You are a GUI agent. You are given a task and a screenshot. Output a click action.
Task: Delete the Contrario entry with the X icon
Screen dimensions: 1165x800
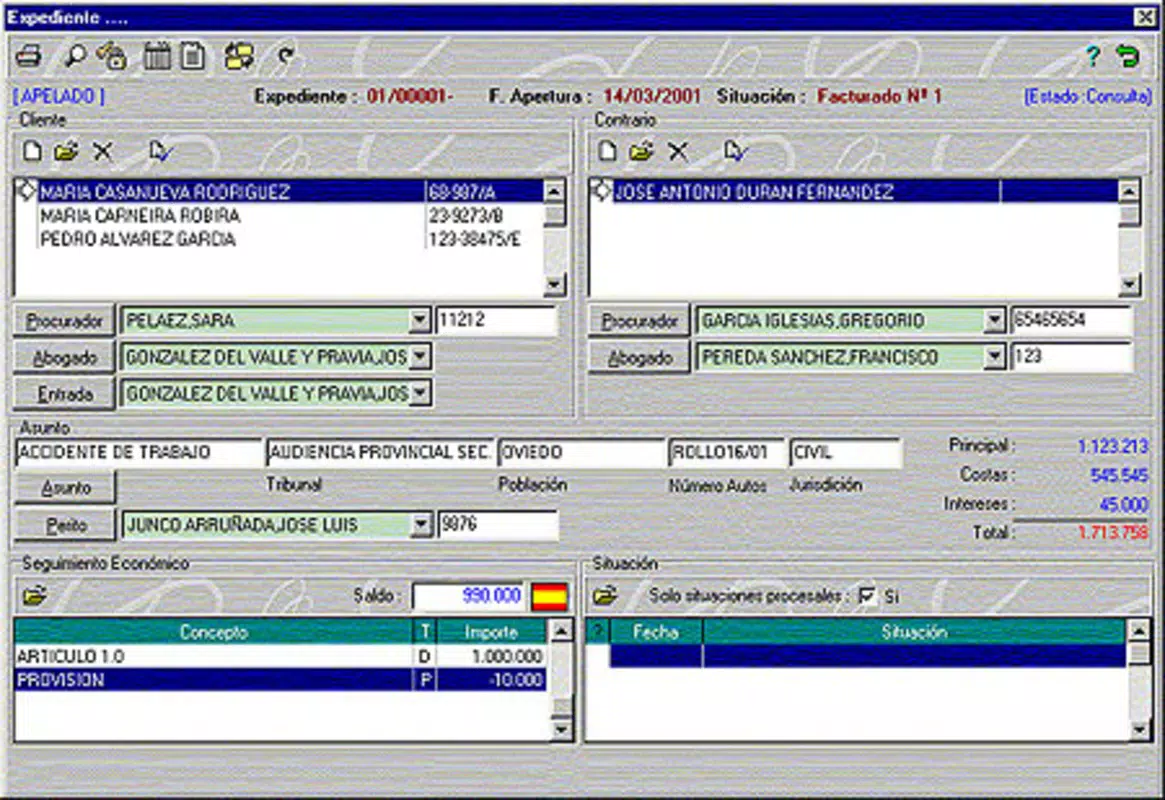[x=678, y=152]
